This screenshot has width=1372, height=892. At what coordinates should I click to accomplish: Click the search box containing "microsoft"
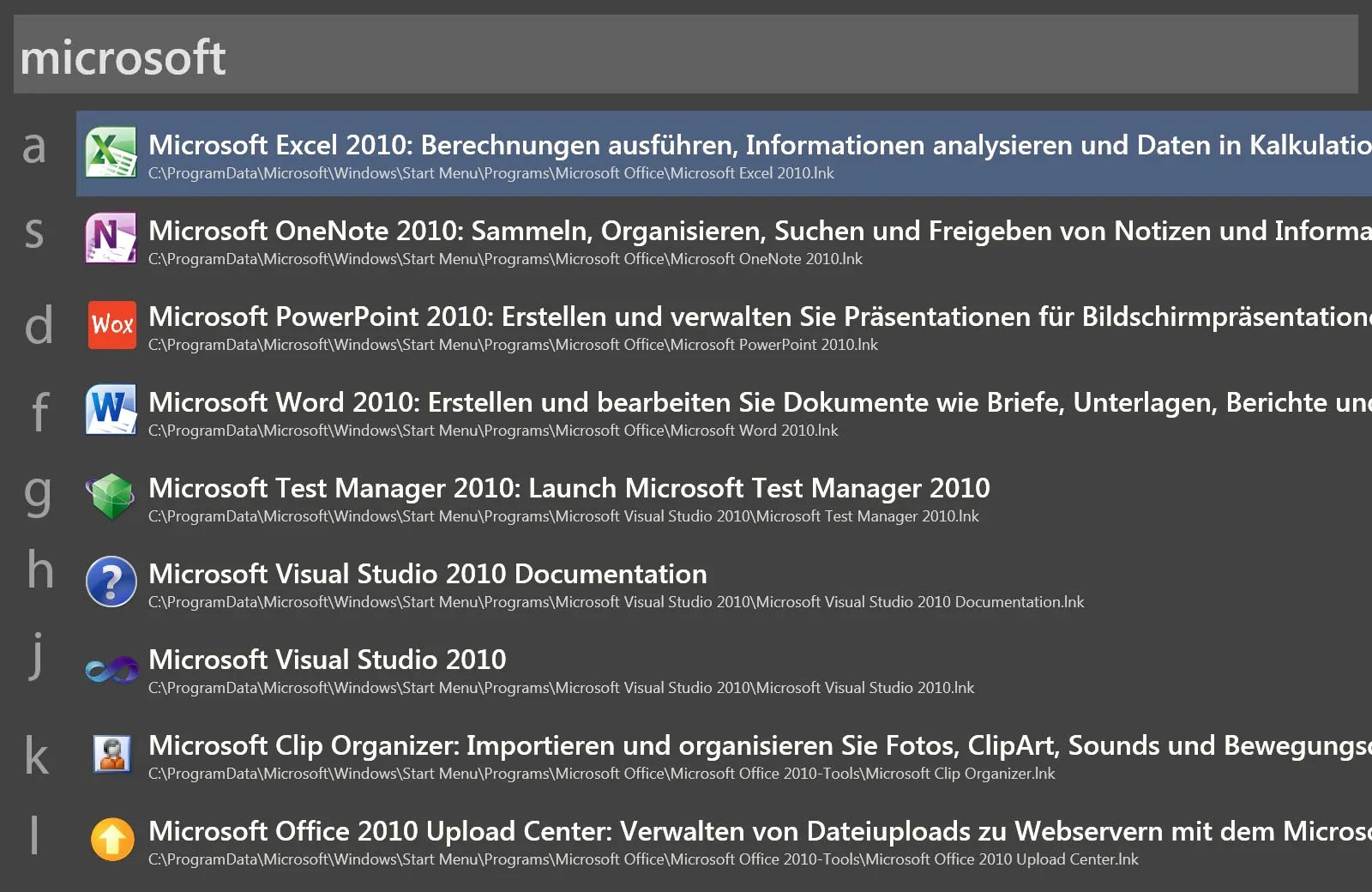tap(686, 54)
